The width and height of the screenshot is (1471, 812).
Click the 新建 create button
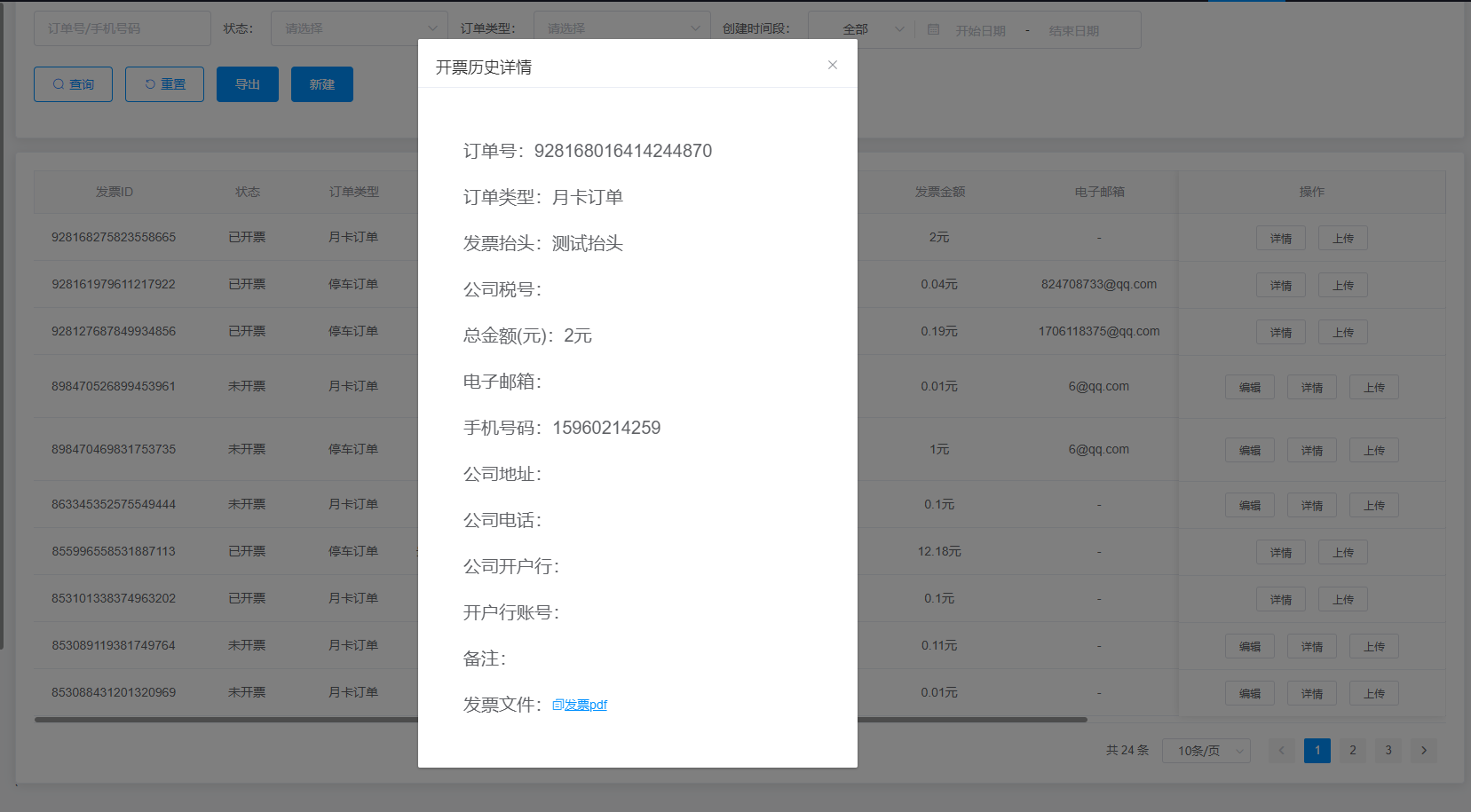(x=321, y=84)
